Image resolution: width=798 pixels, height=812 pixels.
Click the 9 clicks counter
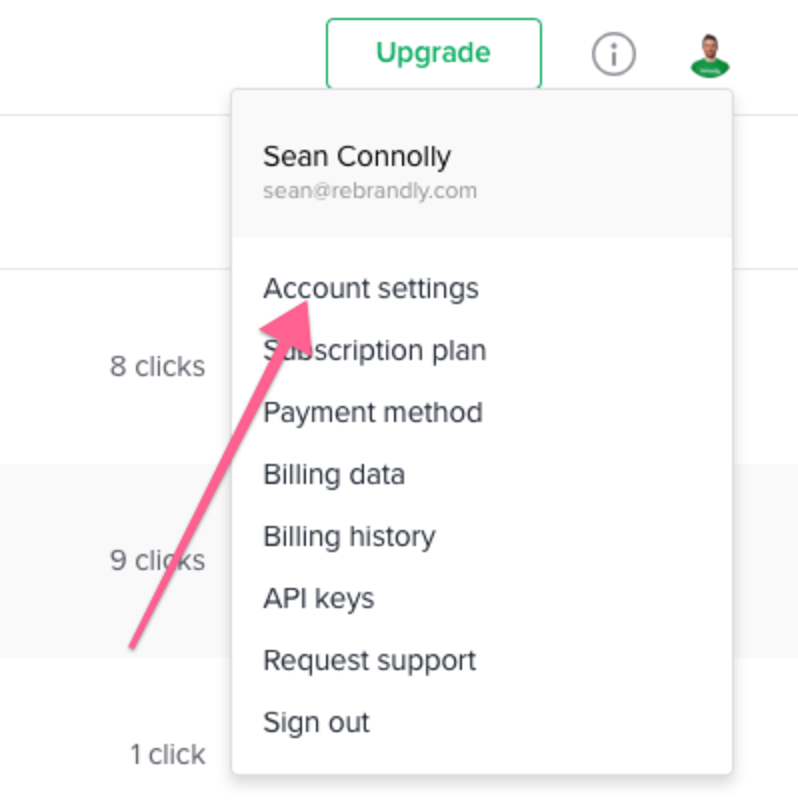coord(157,560)
